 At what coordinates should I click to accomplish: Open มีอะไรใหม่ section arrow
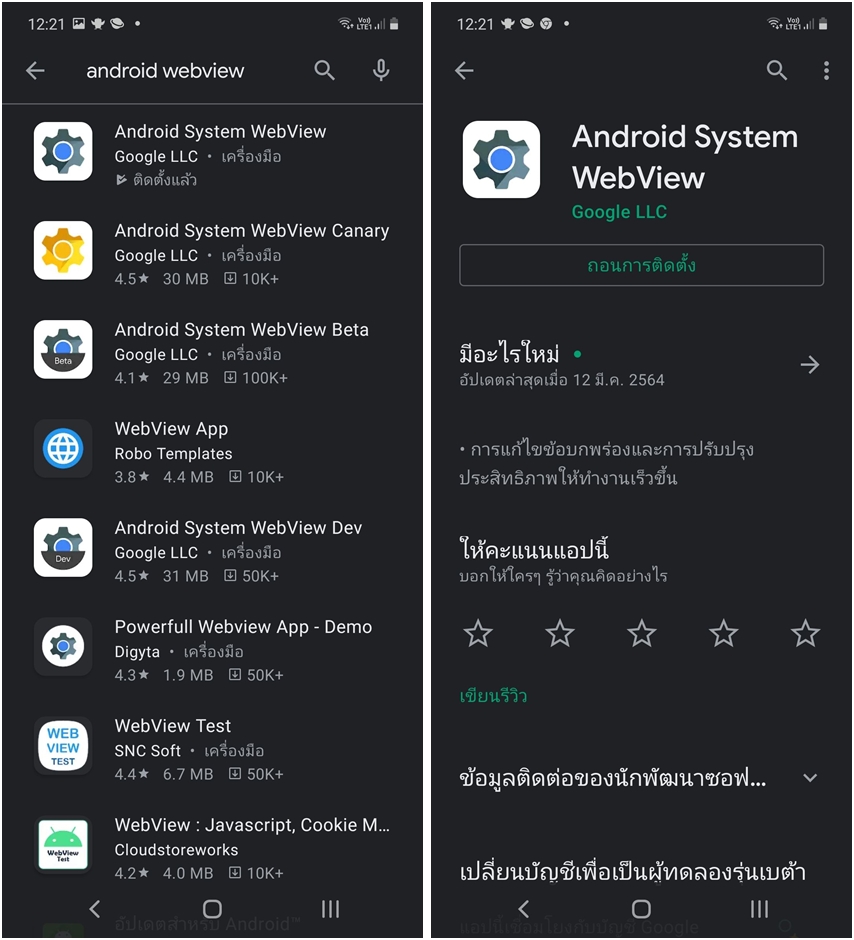point(810,364)
